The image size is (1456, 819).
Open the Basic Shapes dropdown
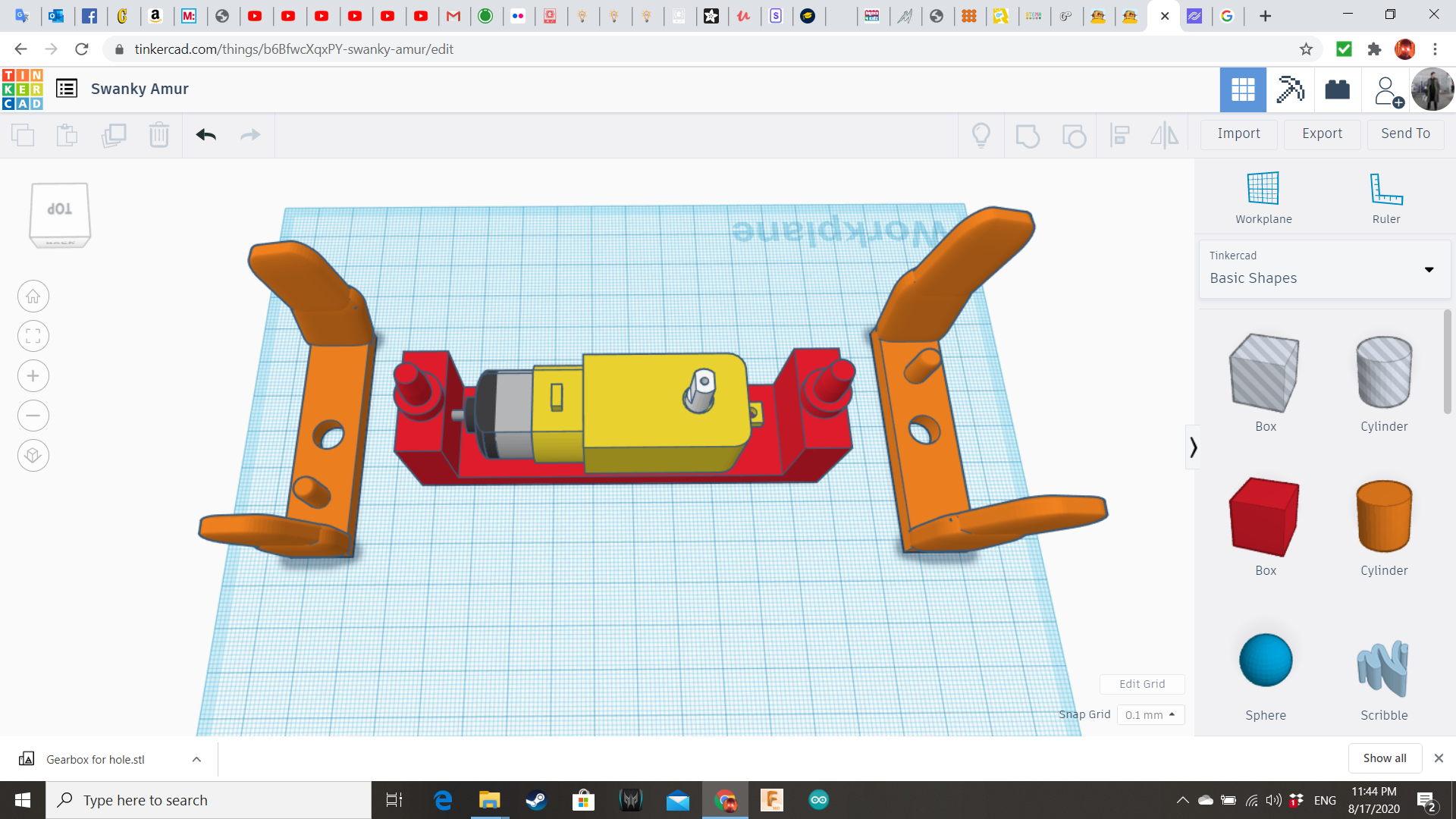click(1429, 269)
